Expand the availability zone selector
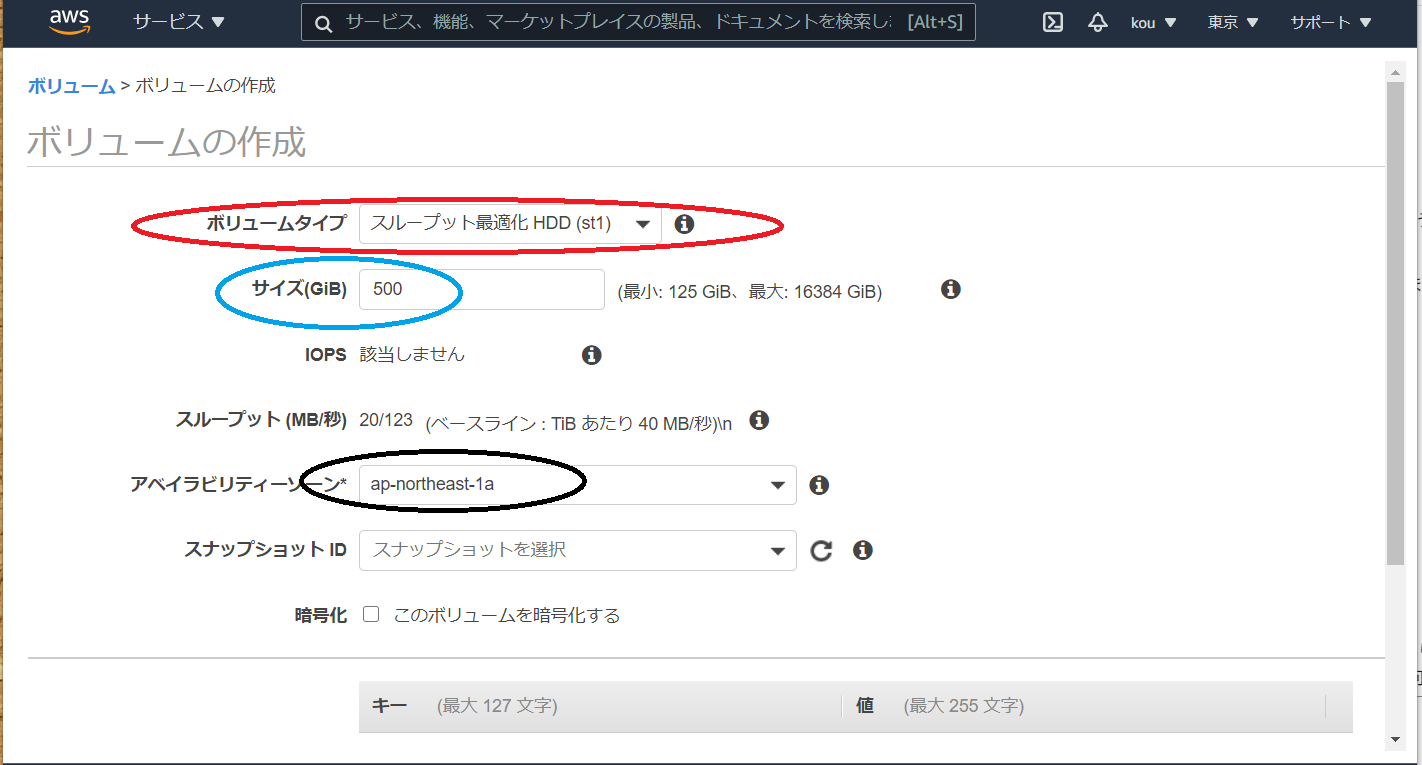The image size is (1422, 765). (778, 485)
